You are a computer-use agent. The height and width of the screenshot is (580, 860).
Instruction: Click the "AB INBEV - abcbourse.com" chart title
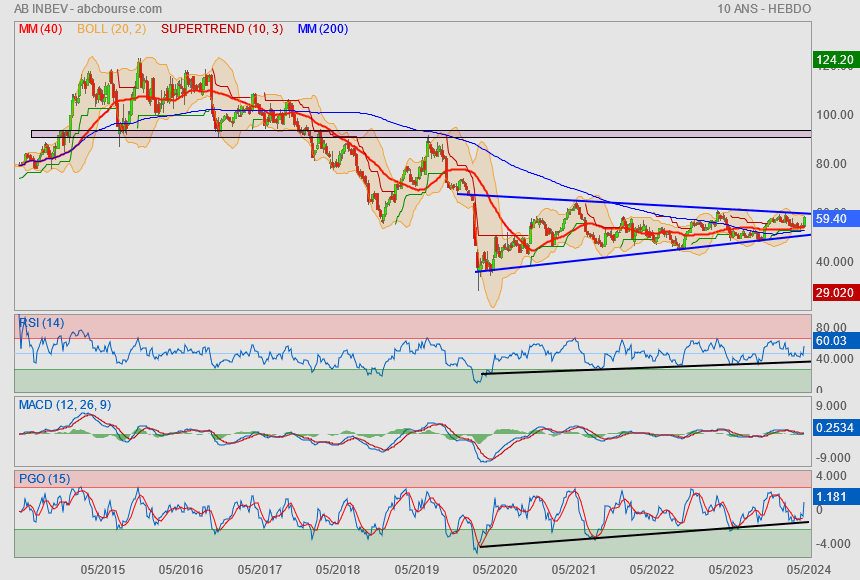(x=88, y=9)
